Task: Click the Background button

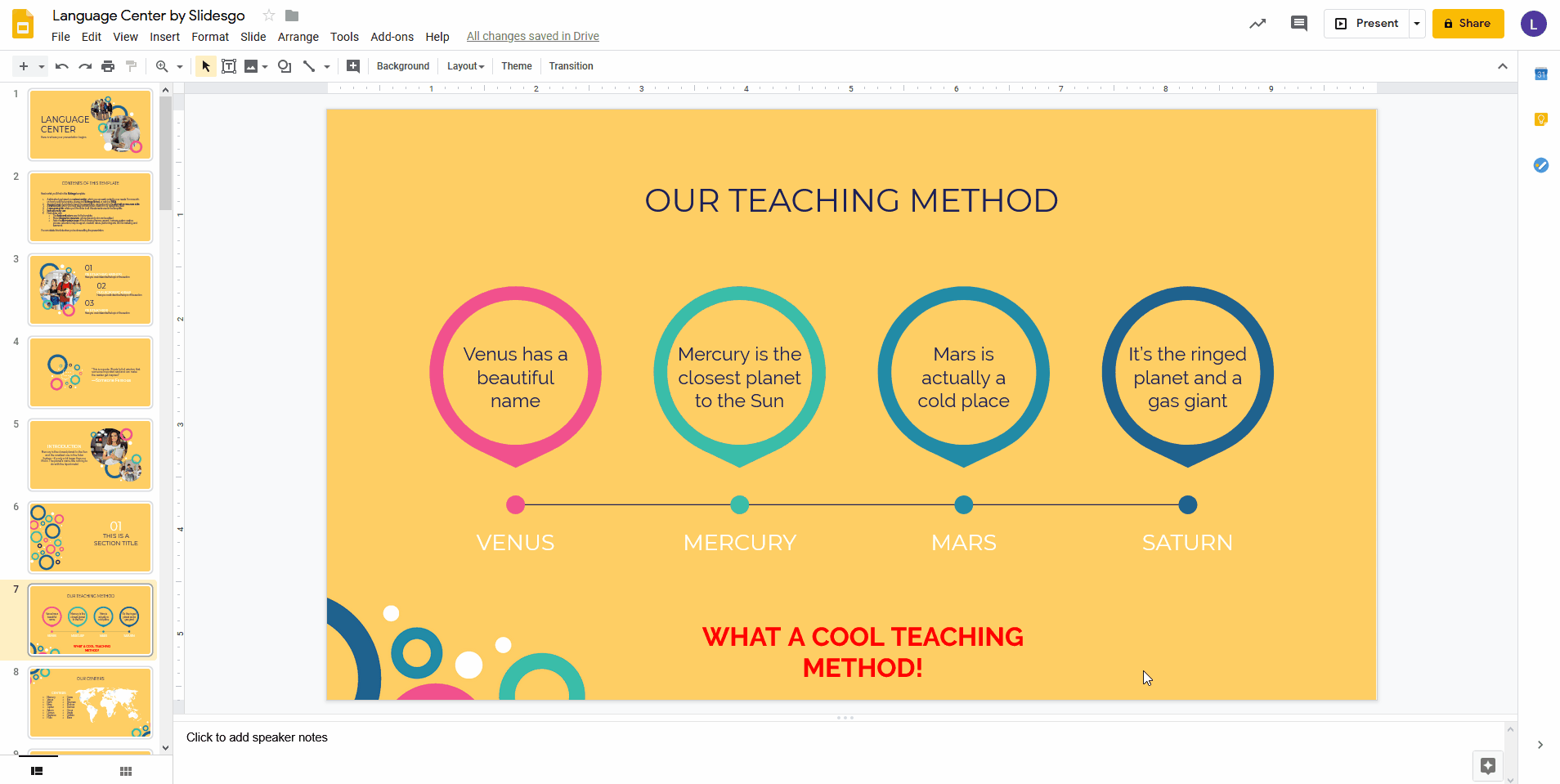Action: coord(403,66)
